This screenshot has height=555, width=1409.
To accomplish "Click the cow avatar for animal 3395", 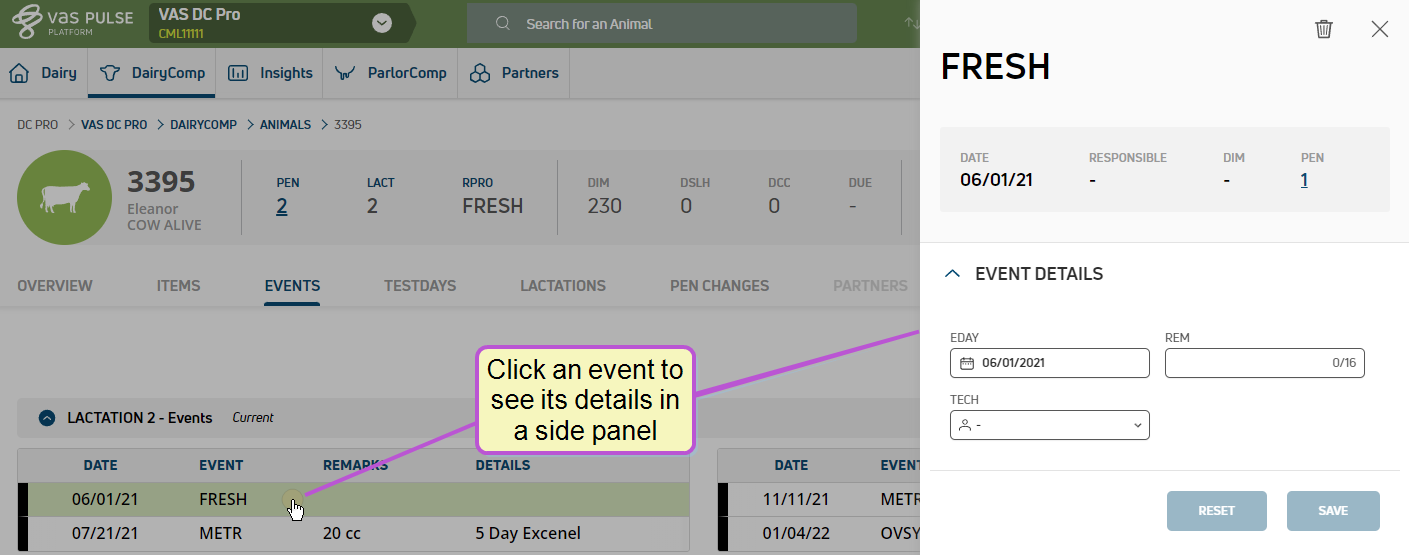I will pos(62,197).
